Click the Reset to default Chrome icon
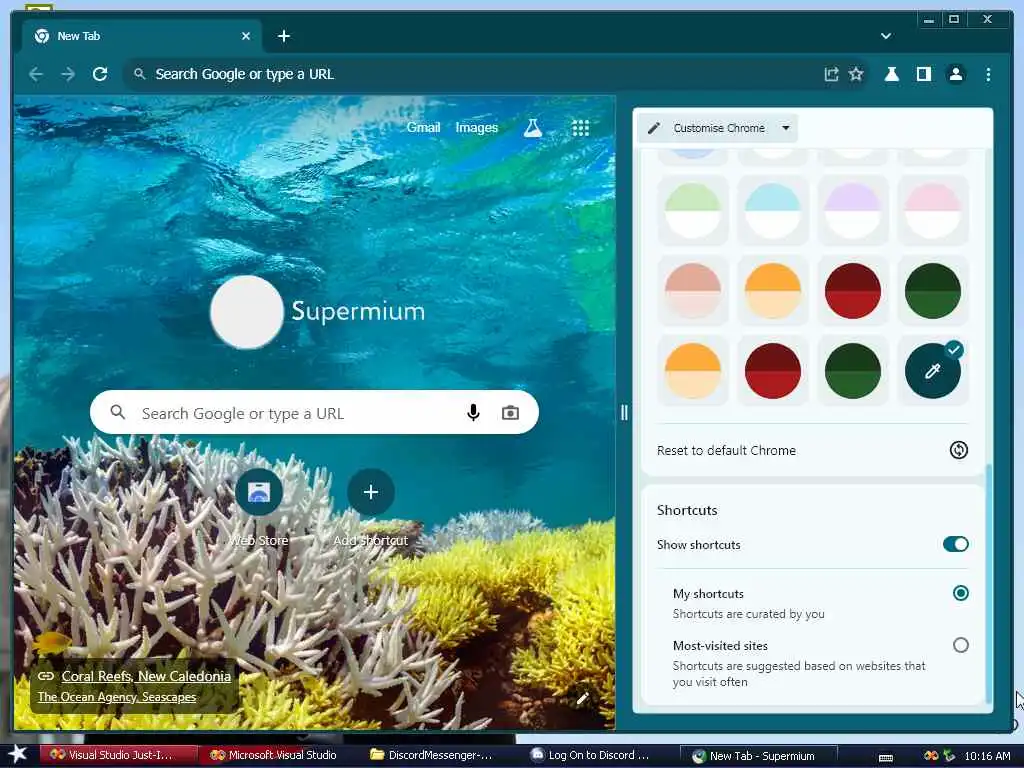Image resolution: width=1024 pixels, height=768 pixels. pos(958,450)
